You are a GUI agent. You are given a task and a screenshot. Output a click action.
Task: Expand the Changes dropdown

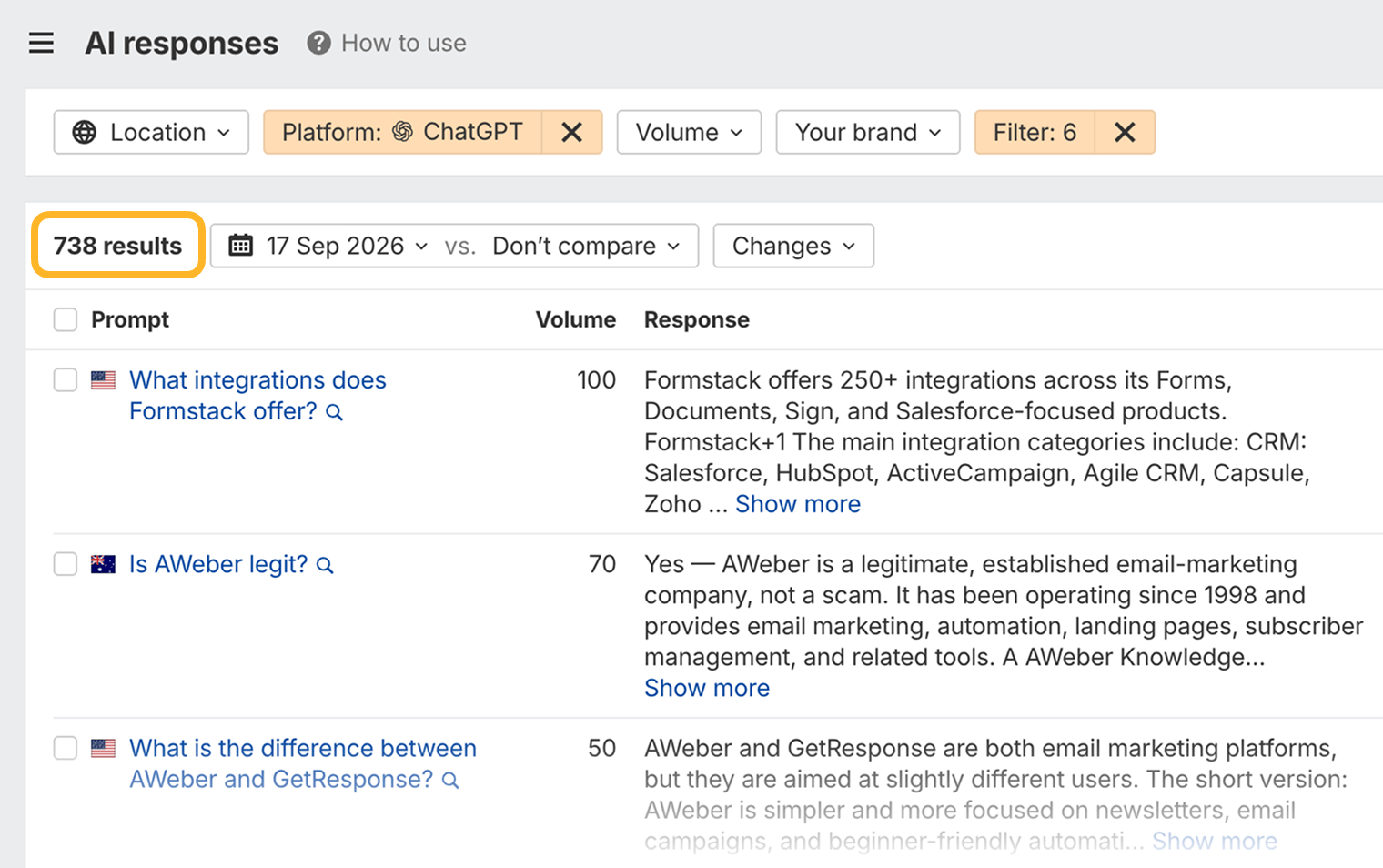793,246
